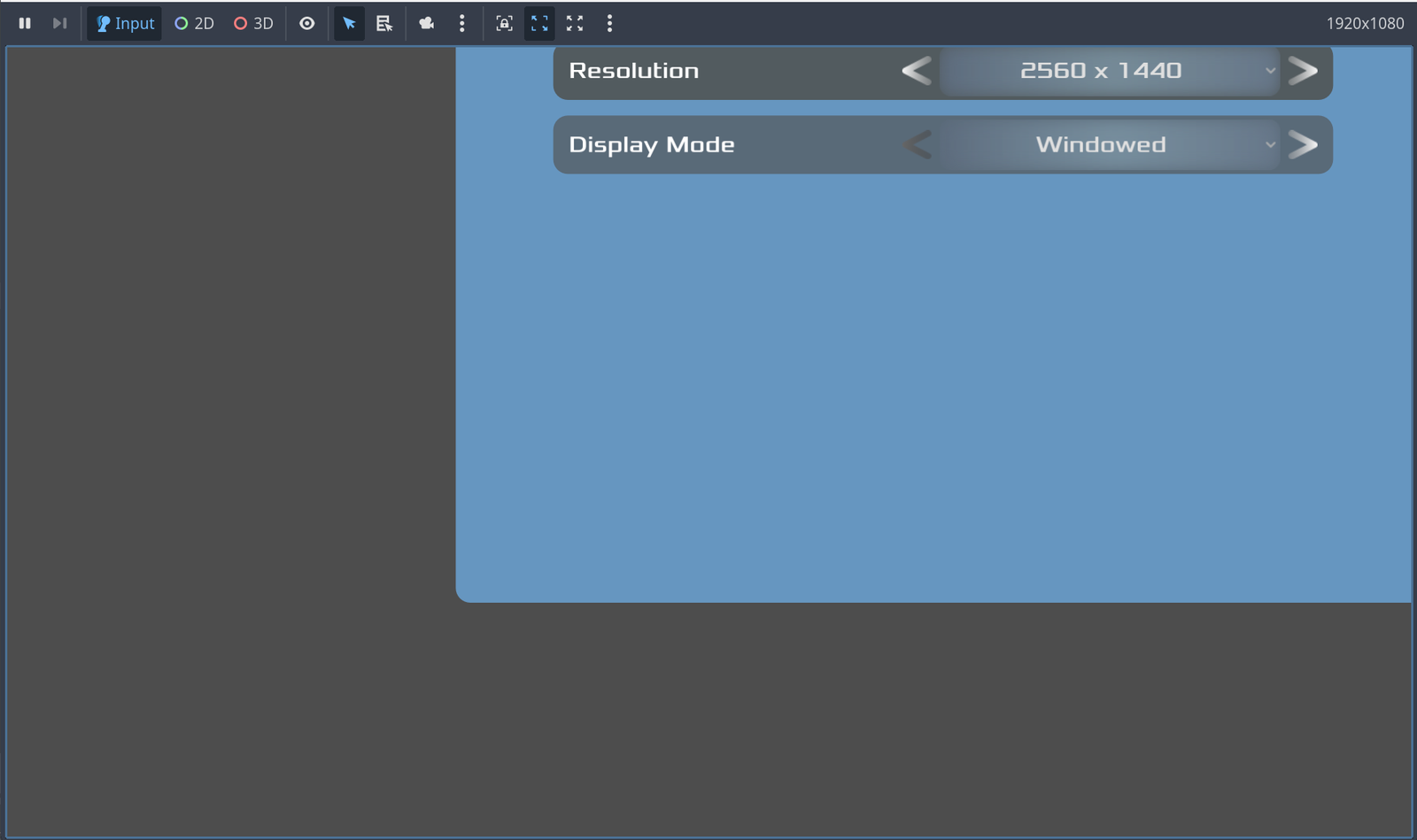
Task: Toggle the selection visibility eye icon
Action: (x=306, y=24)
